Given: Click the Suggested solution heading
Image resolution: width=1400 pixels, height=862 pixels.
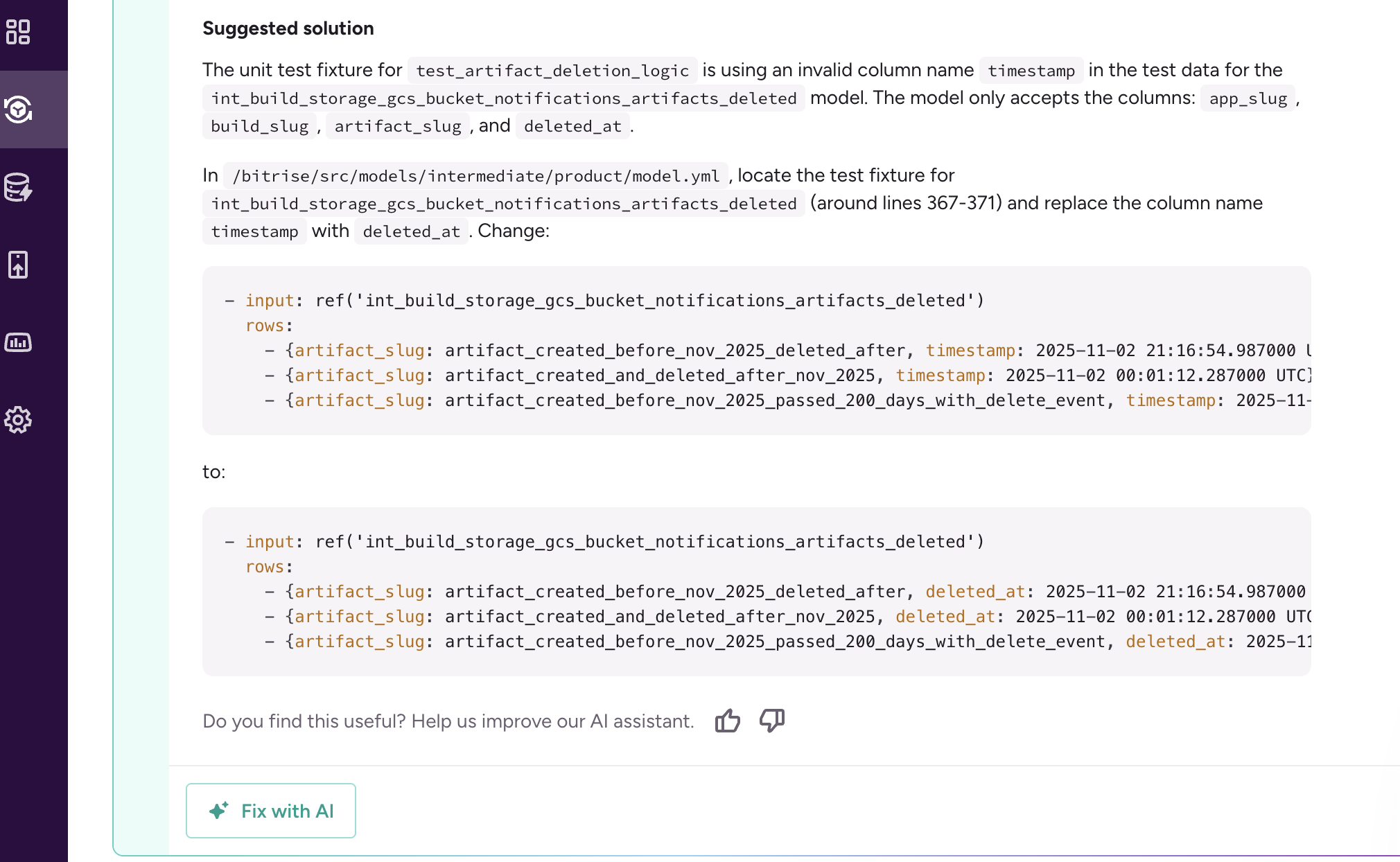Looking at the screenshot, I should pos(288,28).
